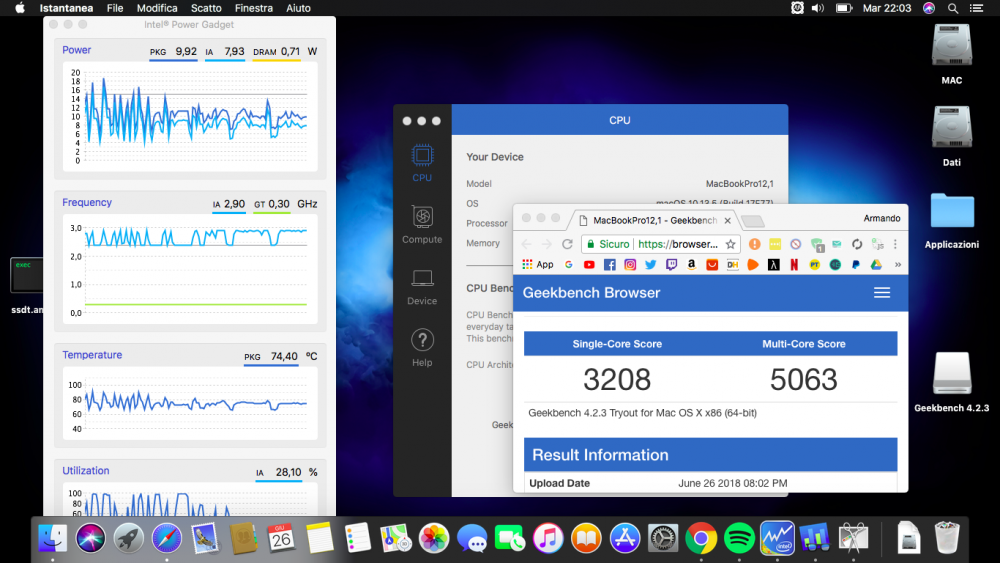The height and width of the screenshot is (563, 1000).
Task: Open the CPU section in Geekbench sidebar
Action: coord(422,163)
